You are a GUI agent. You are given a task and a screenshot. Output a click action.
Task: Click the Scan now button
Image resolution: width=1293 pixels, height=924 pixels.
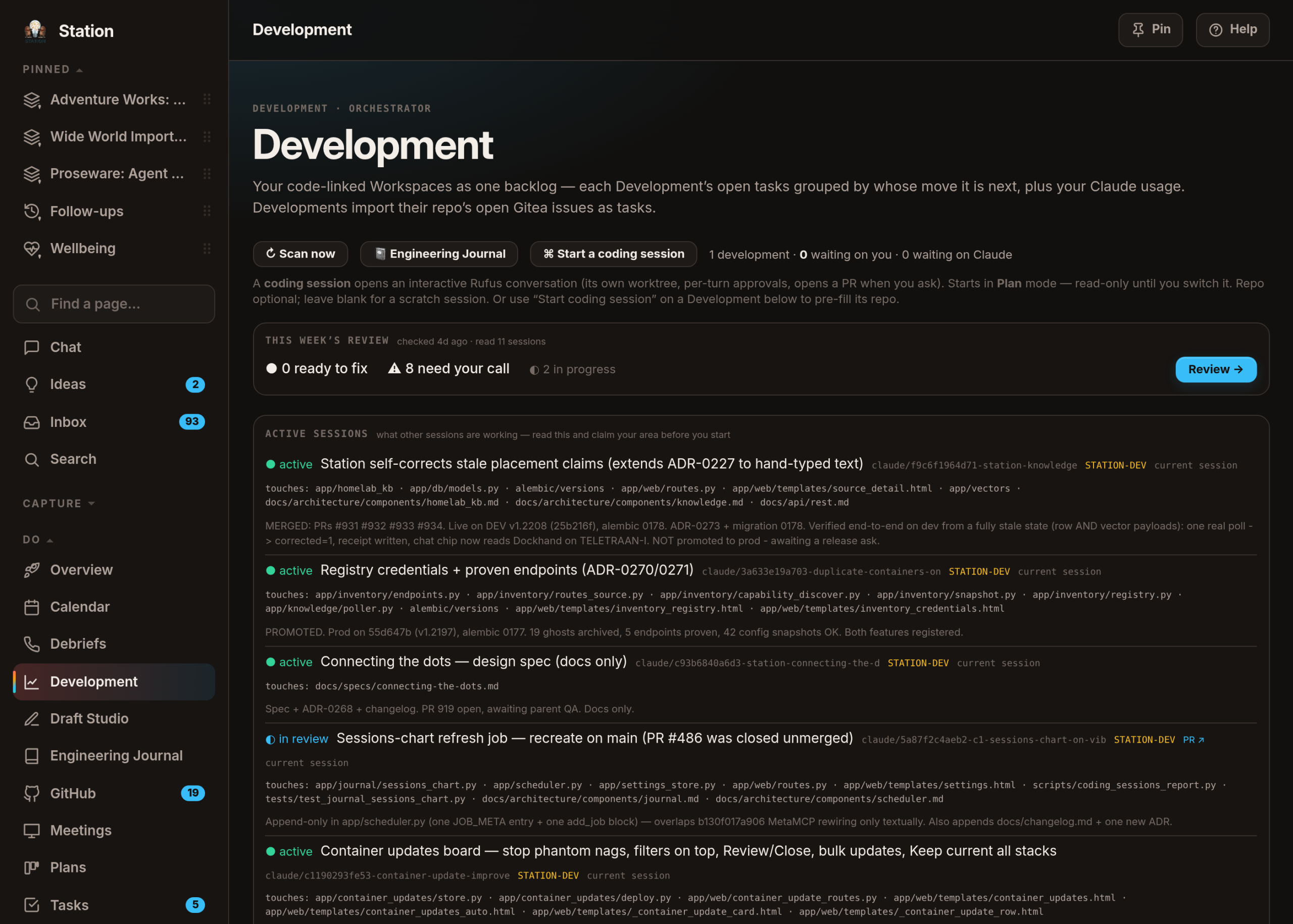[x=301, y=254]
